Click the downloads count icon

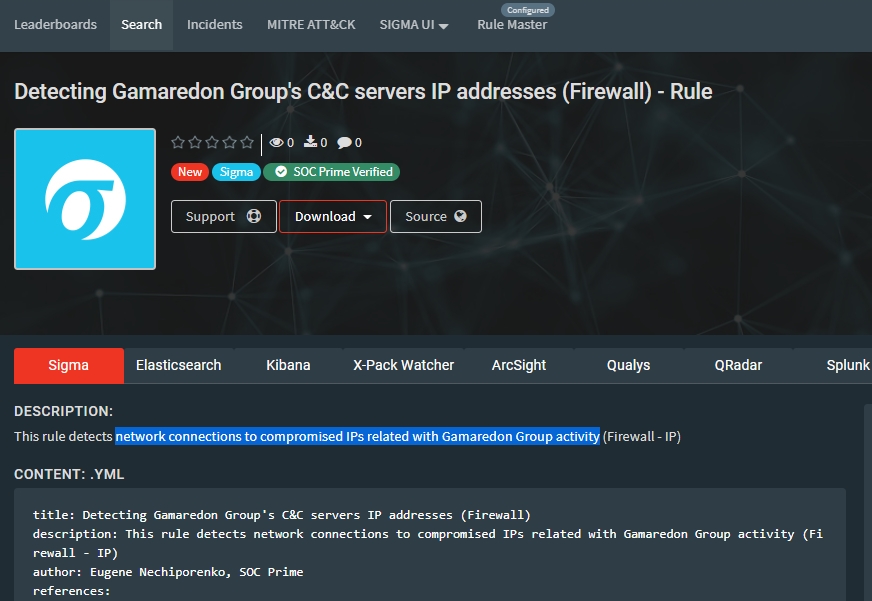(x=311, y=143)
